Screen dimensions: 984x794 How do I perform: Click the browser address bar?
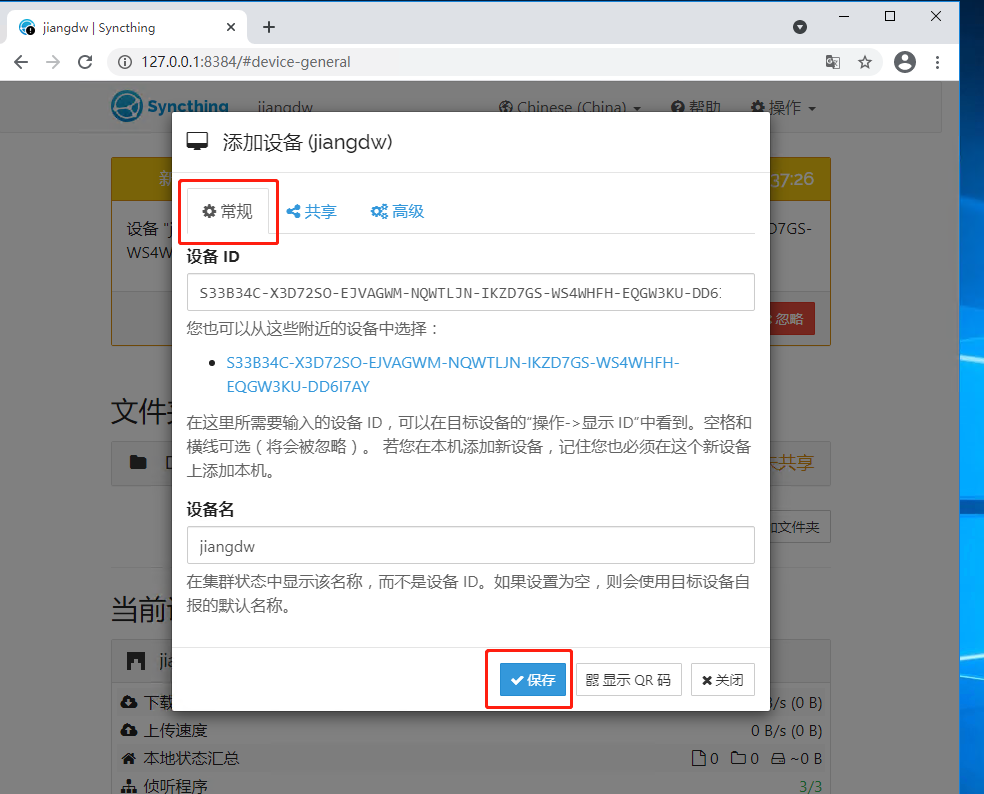coord(400,61)
